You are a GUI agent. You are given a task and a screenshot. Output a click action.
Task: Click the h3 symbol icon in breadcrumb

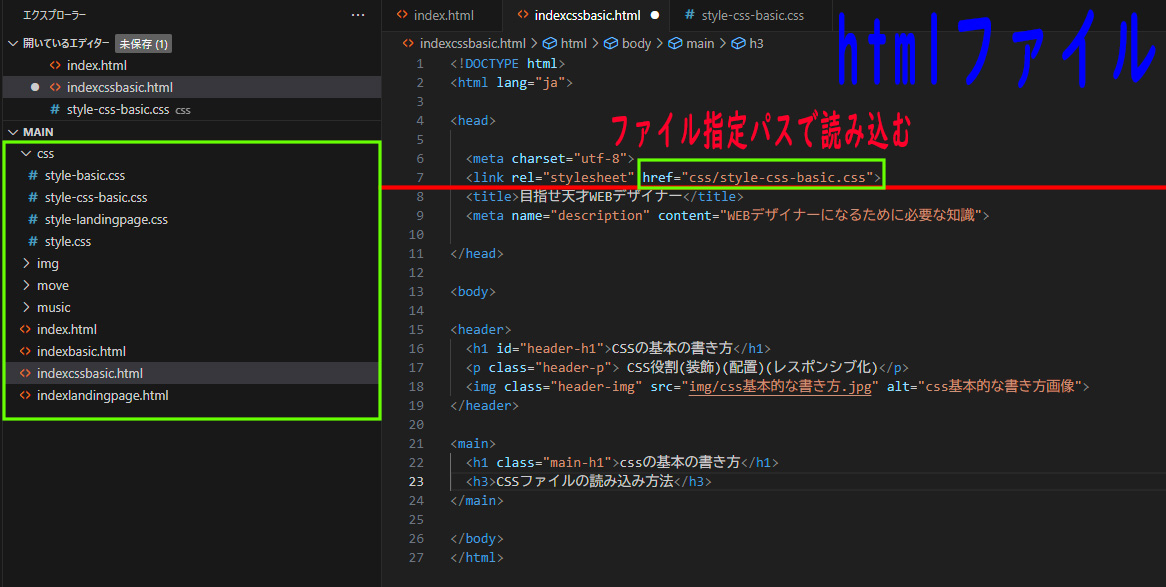pos(738,43)
